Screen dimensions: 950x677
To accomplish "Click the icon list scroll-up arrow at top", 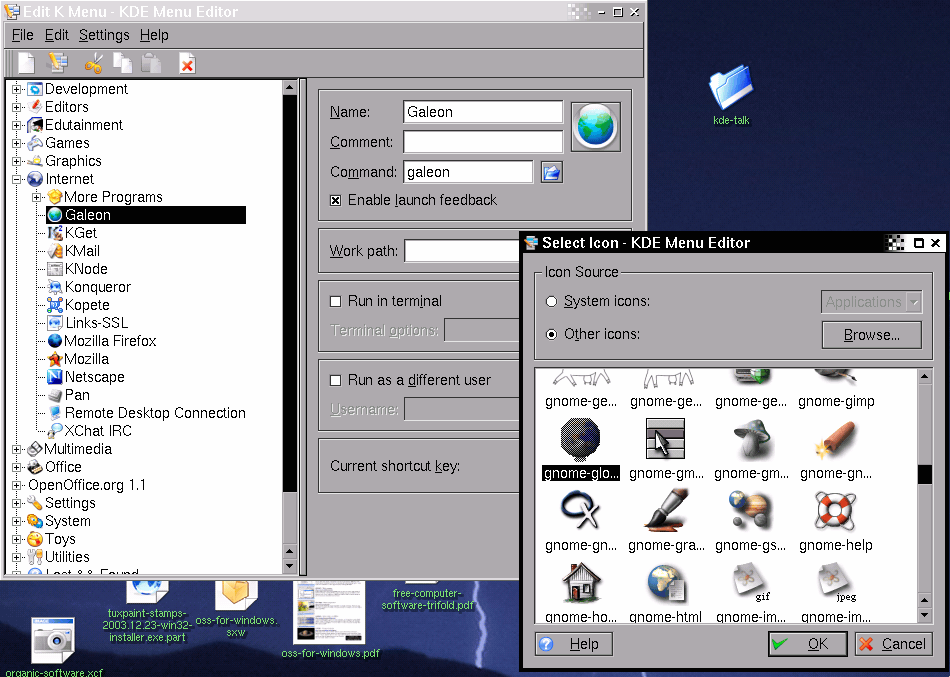I will tap(925, 377).
